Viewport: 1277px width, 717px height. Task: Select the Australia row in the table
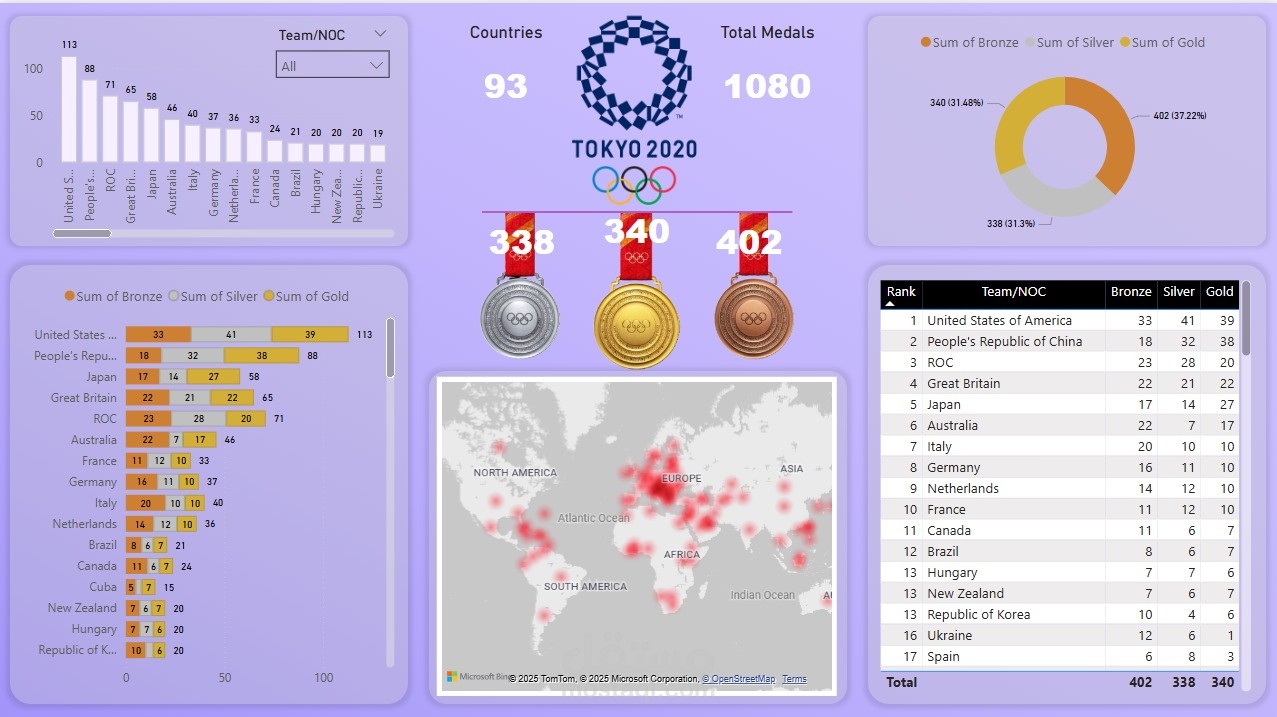(1059, 425)
